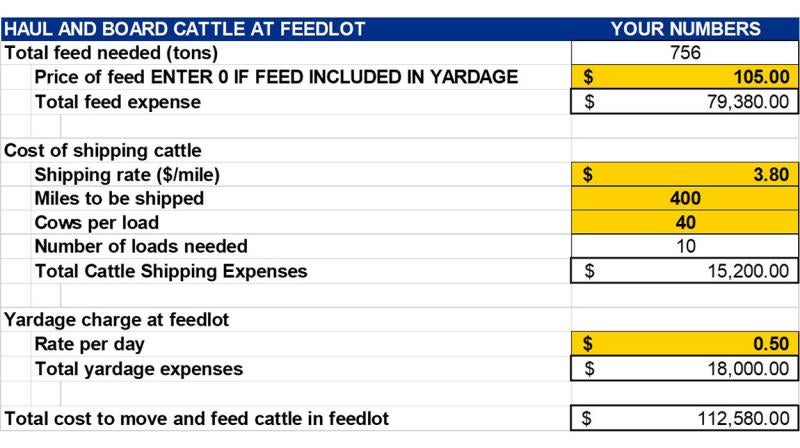Select the 'Total cost to move and feed cattle' label

pos(197,418)
